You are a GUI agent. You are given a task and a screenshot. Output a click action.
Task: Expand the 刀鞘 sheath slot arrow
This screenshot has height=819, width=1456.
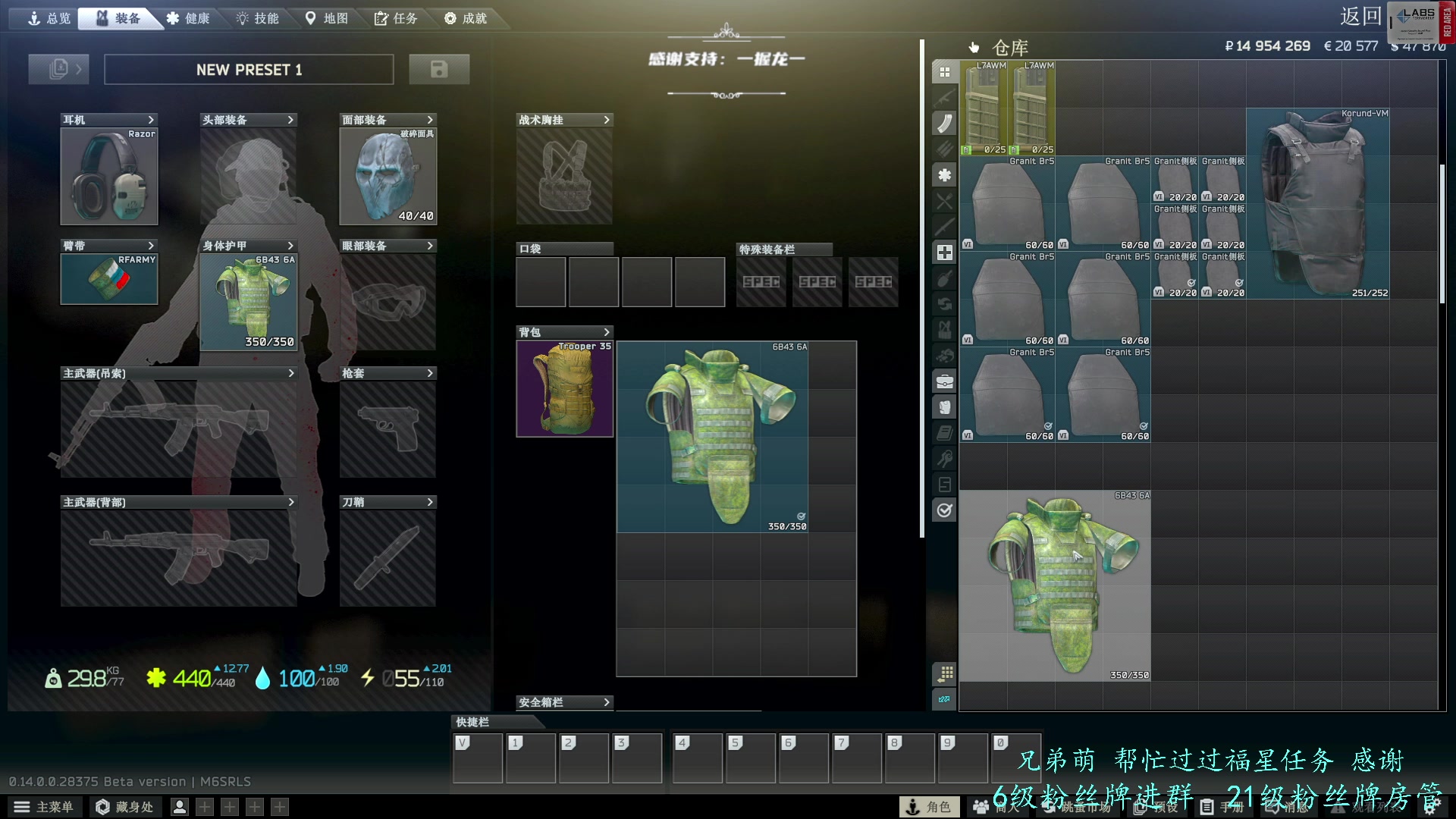pos(430,502)
